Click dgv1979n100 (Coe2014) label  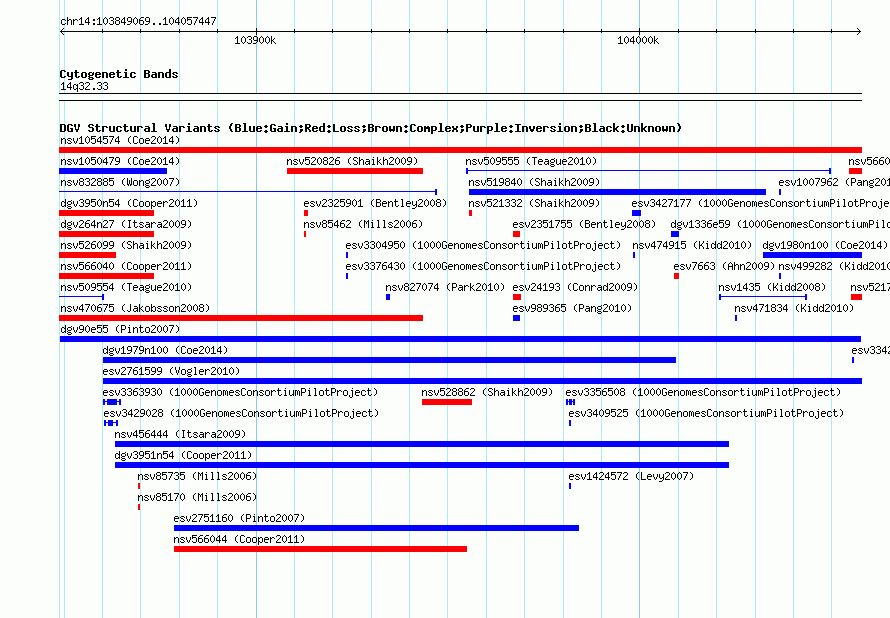point(165,350)
